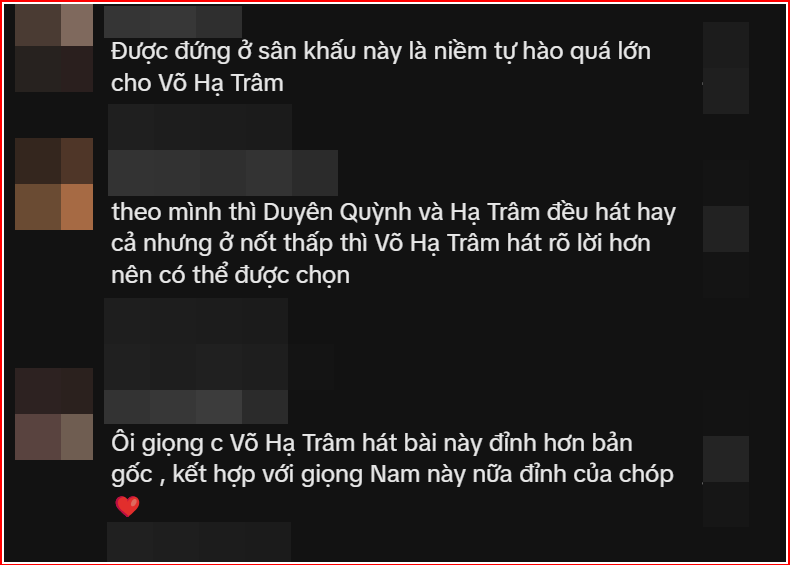The height and width of the screenshot is (565, 790).
Task: Click like count beside "nên có thể được chọn"
Action: (x=726, y=275)
